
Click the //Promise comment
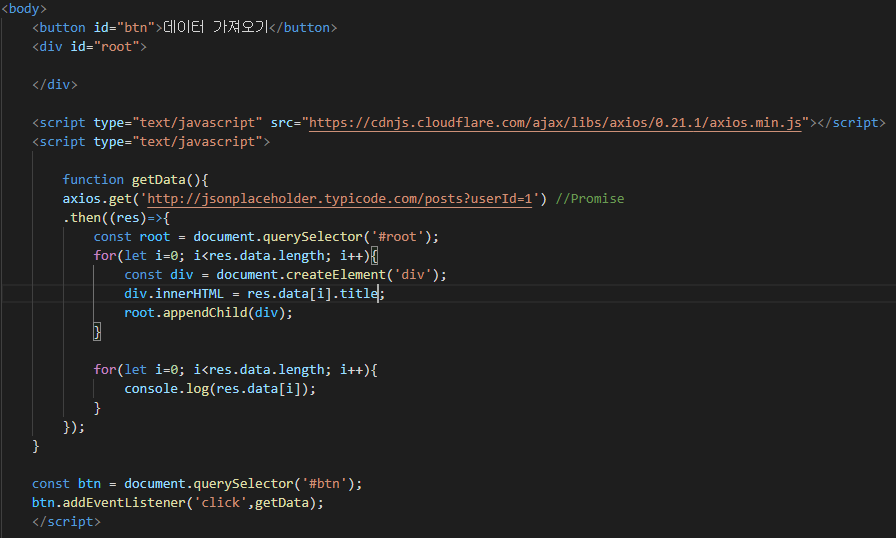point(590,199)
